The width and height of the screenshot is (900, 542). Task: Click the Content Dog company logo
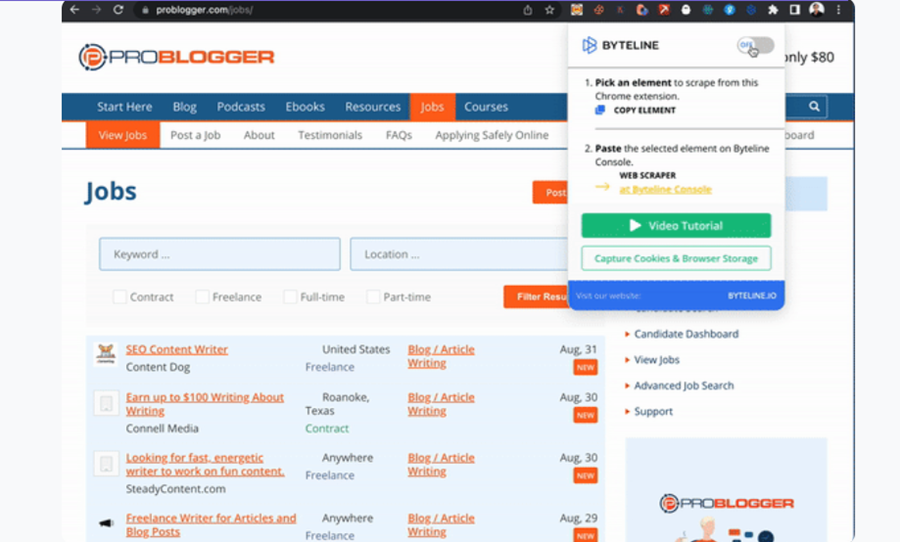[x=106, y=354]
